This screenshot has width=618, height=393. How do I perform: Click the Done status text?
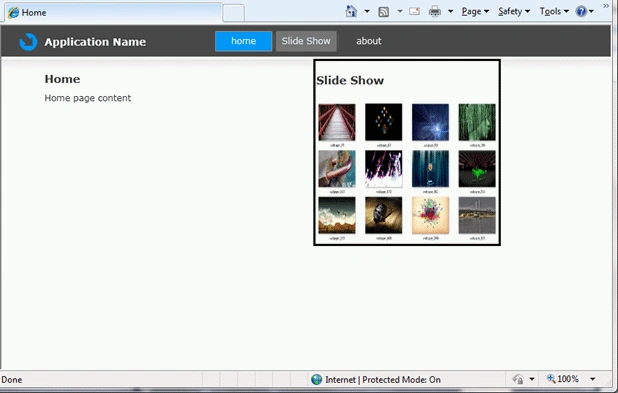coord(12,380)
